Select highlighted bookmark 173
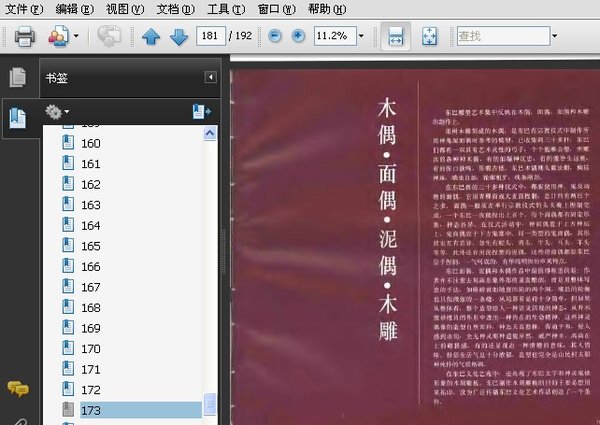This screenshot has height=425, width=600. [x=141, y=410]
